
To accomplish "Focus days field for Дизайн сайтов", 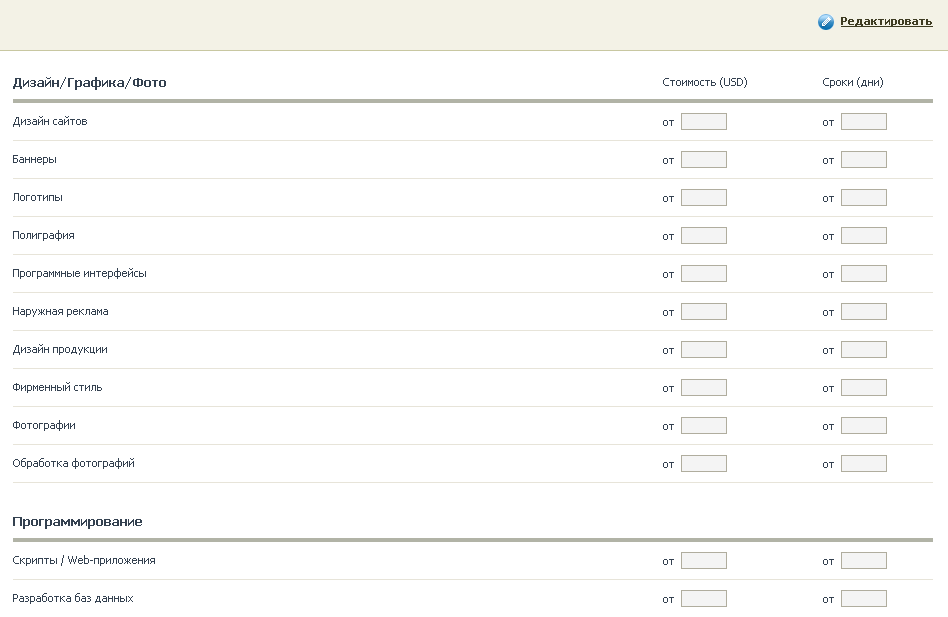I will 864,121.
